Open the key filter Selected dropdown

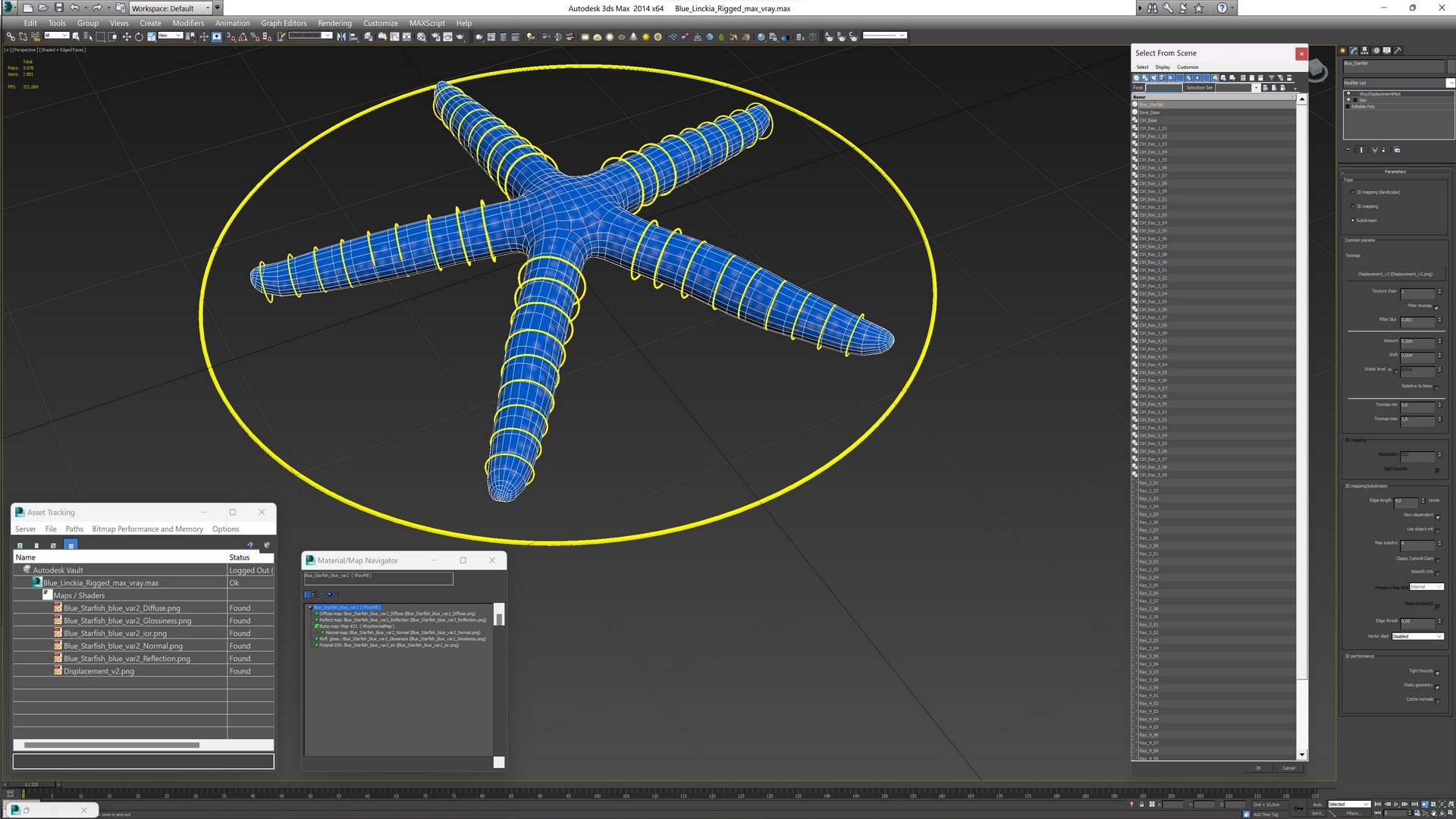click(x=1349, y=804)
